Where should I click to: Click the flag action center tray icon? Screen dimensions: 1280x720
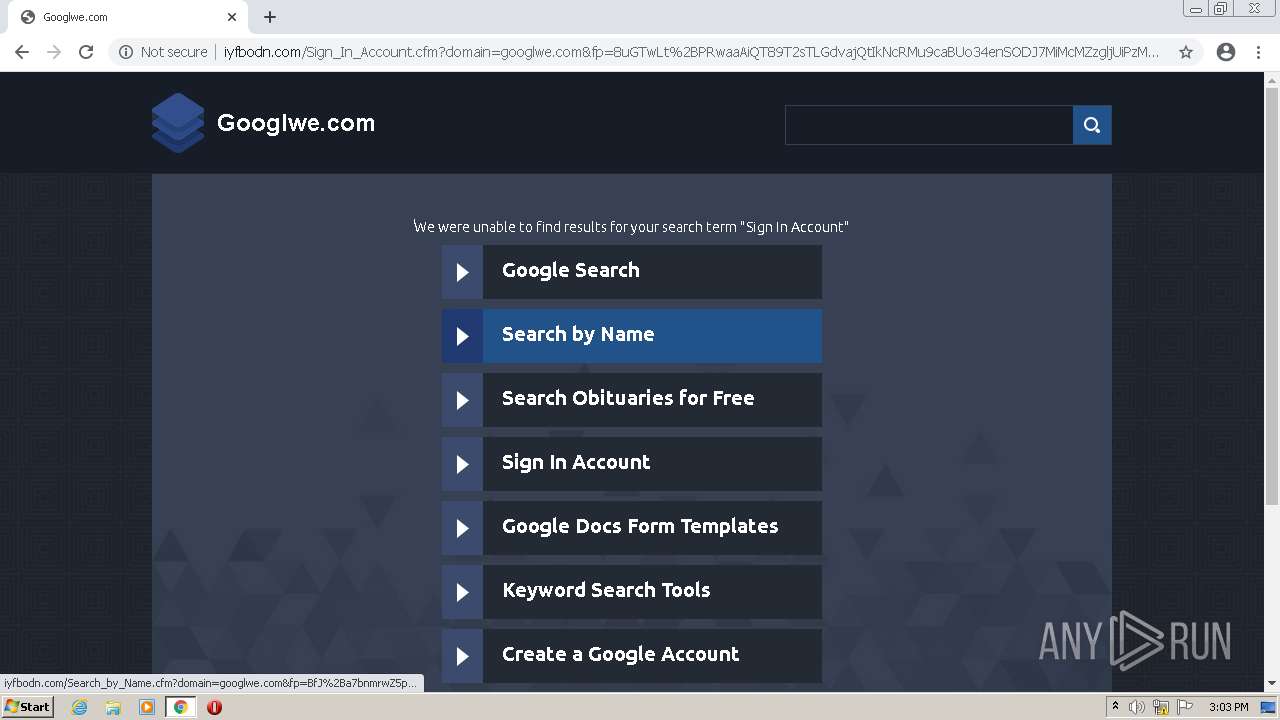tap(1185, 707)
